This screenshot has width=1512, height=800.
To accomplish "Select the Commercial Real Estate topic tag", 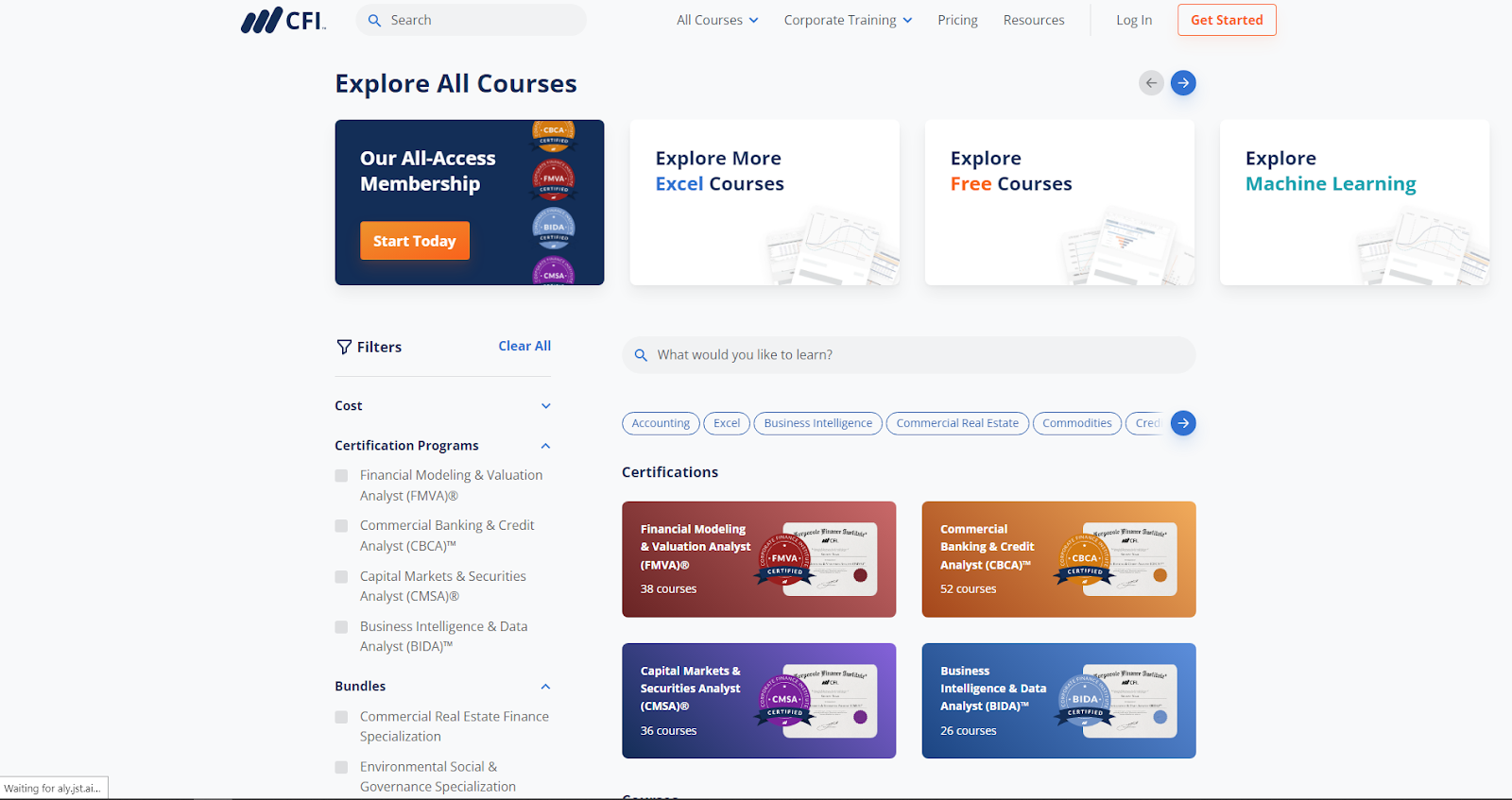I will (957, 423).
